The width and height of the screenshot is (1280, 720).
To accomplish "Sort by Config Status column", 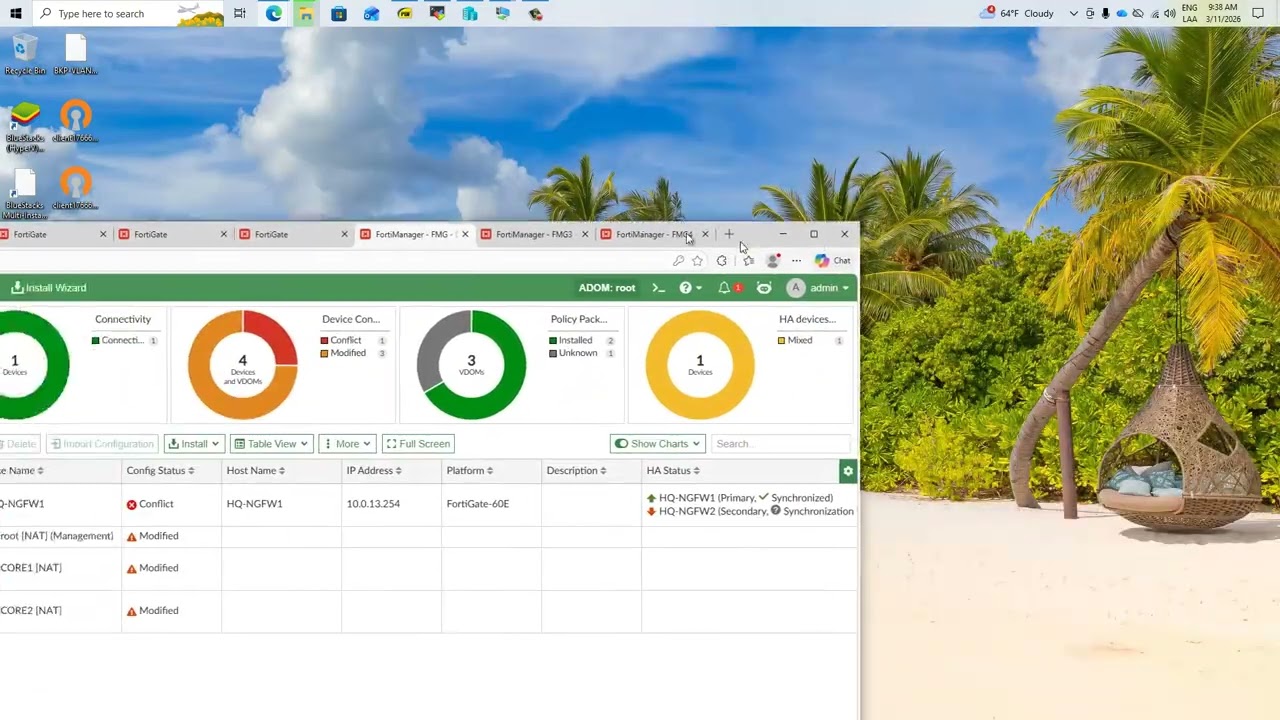I will coord(160,471).
